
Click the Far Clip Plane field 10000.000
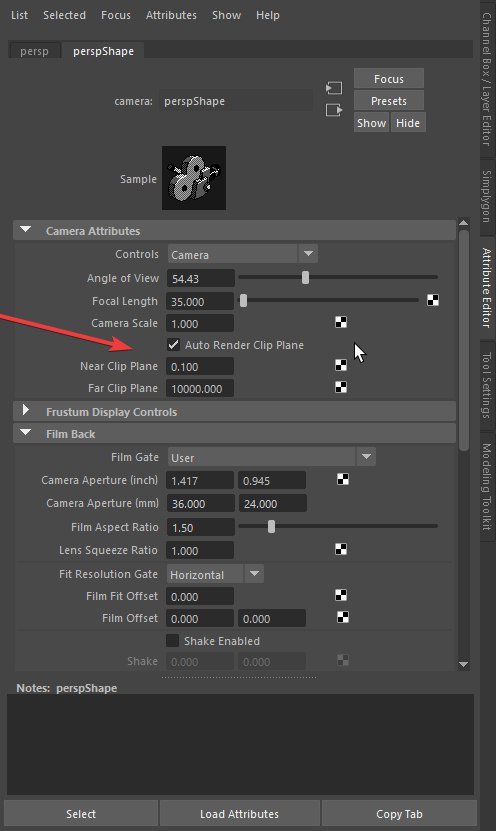[x=200, y=388]
